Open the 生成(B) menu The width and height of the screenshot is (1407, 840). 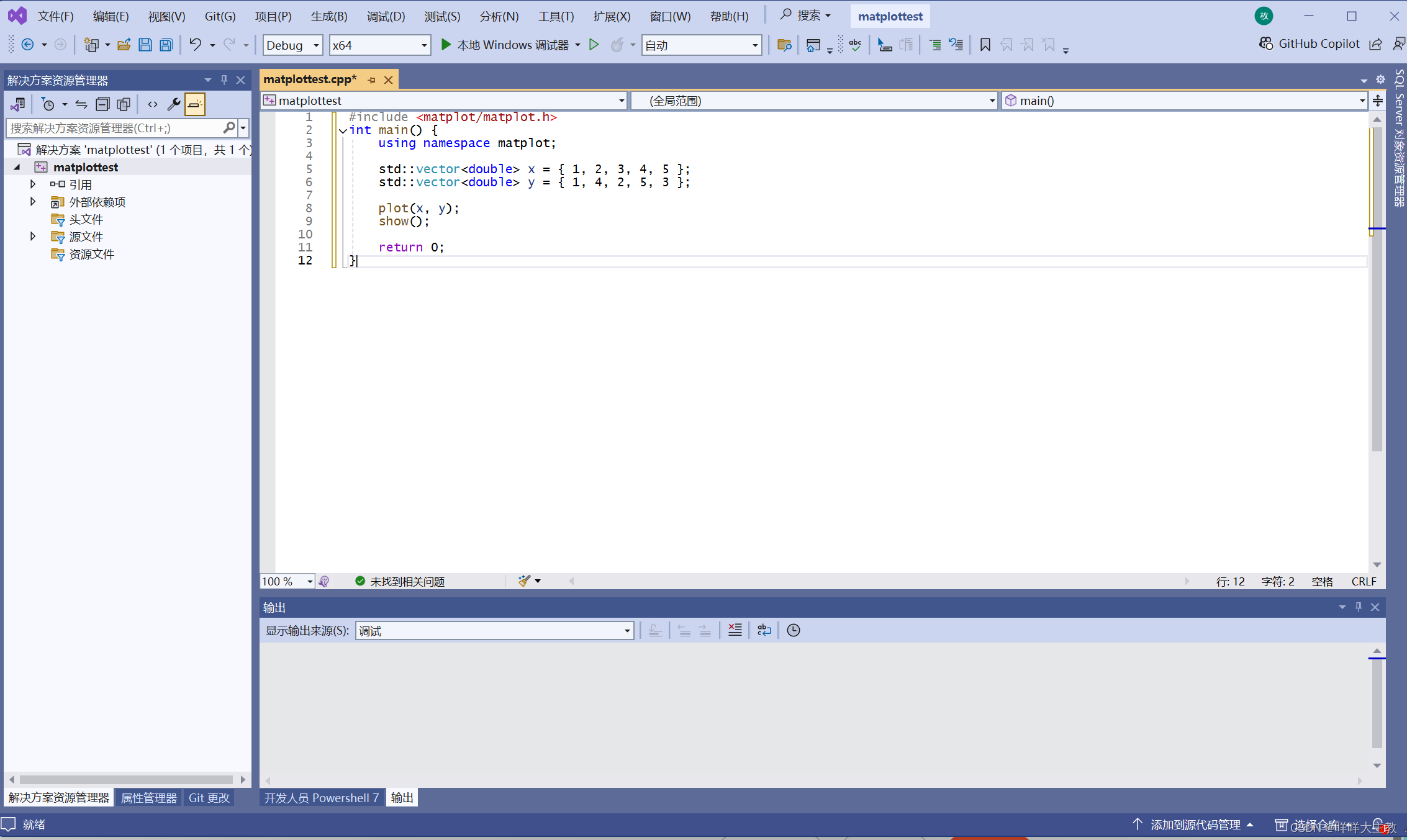click(328, 16)
